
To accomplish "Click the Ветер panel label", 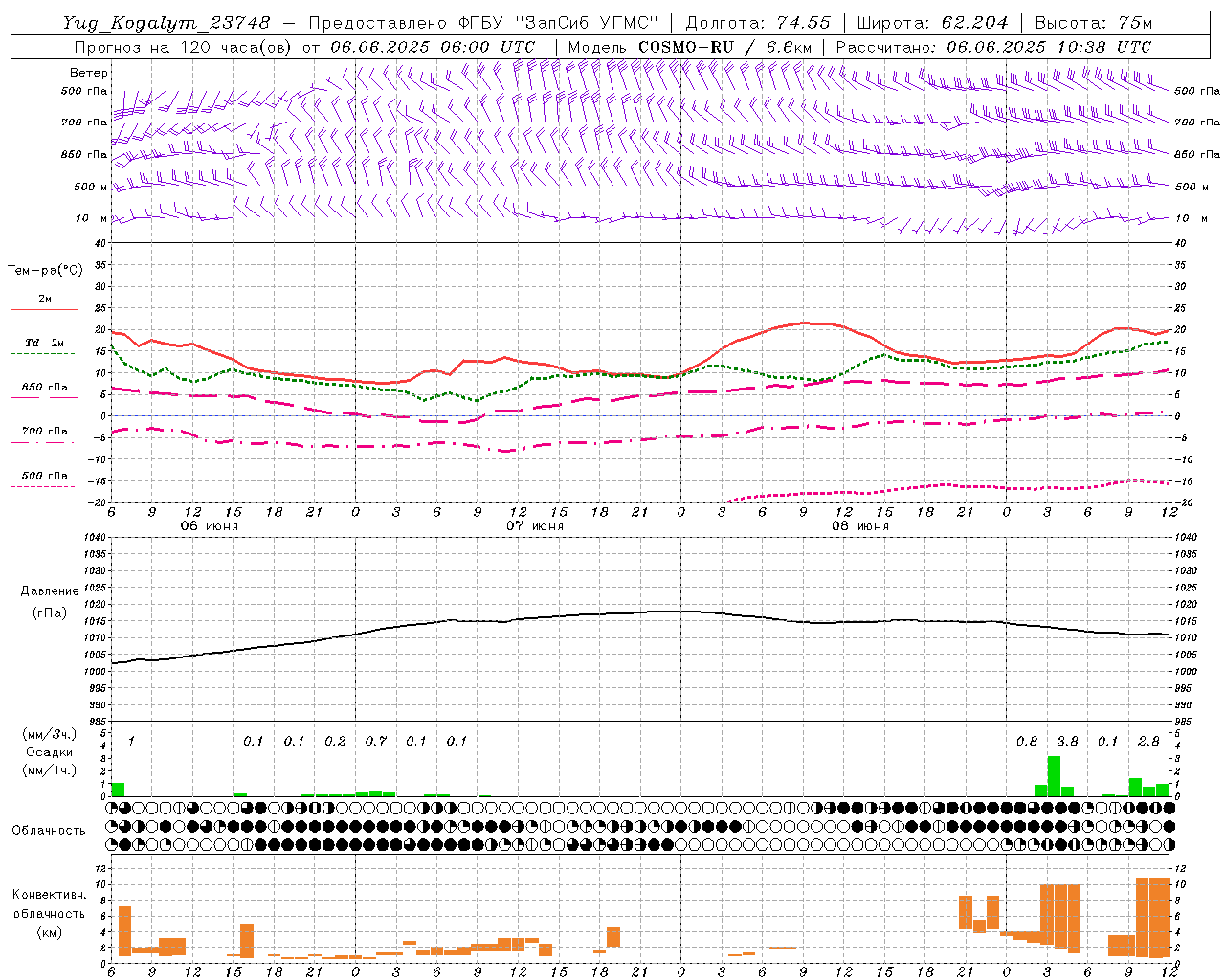I will (89, 73).
